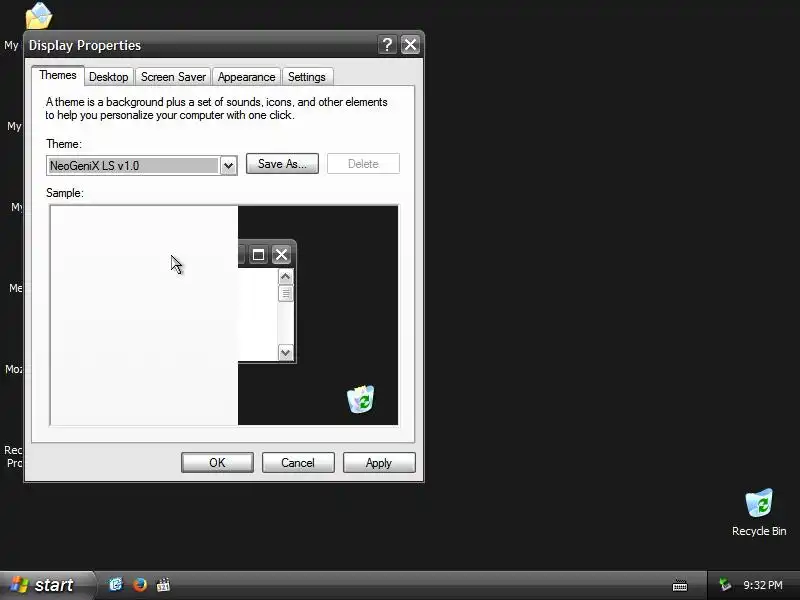Expand the Theme dropdown arrow
The width and height of the screenshot is (800, 600).
tap(229, 165)
